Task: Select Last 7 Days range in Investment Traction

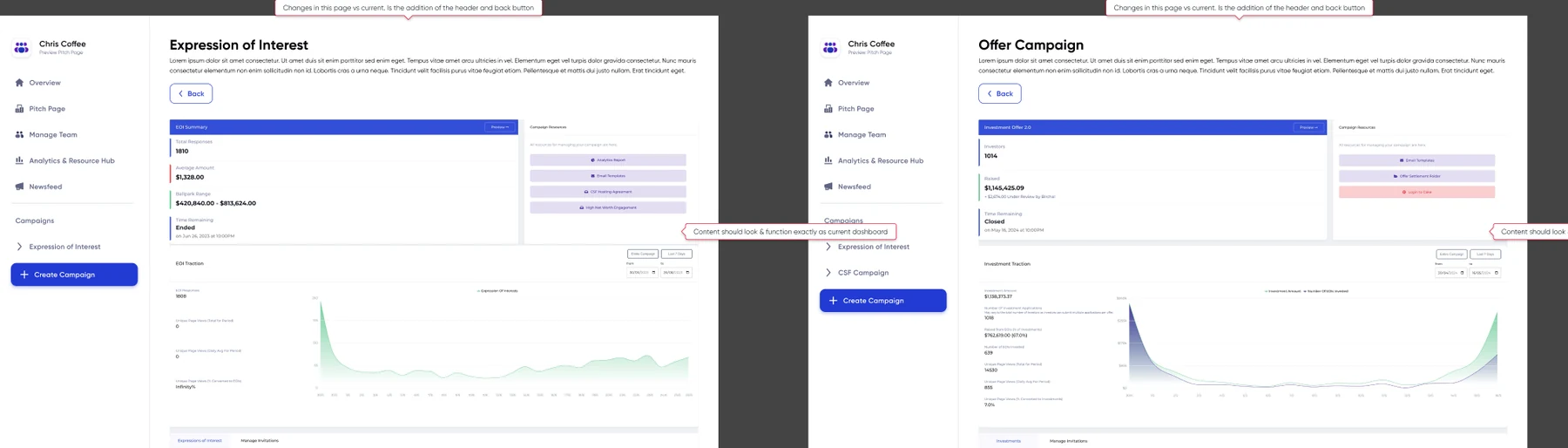Action: click(x=1486, y=254)
